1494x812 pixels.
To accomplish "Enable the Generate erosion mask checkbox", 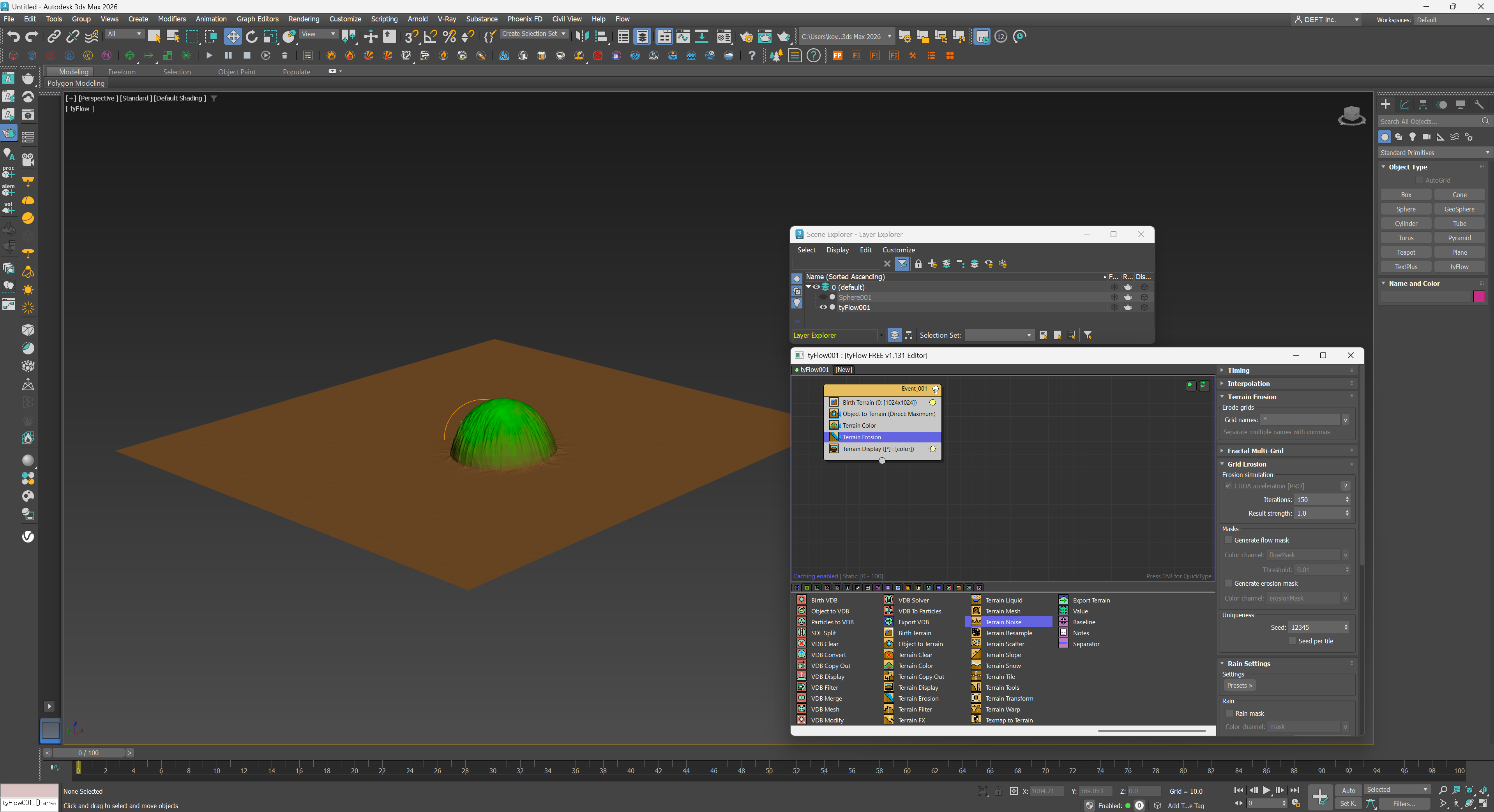I will click(x=1228, y=584).
